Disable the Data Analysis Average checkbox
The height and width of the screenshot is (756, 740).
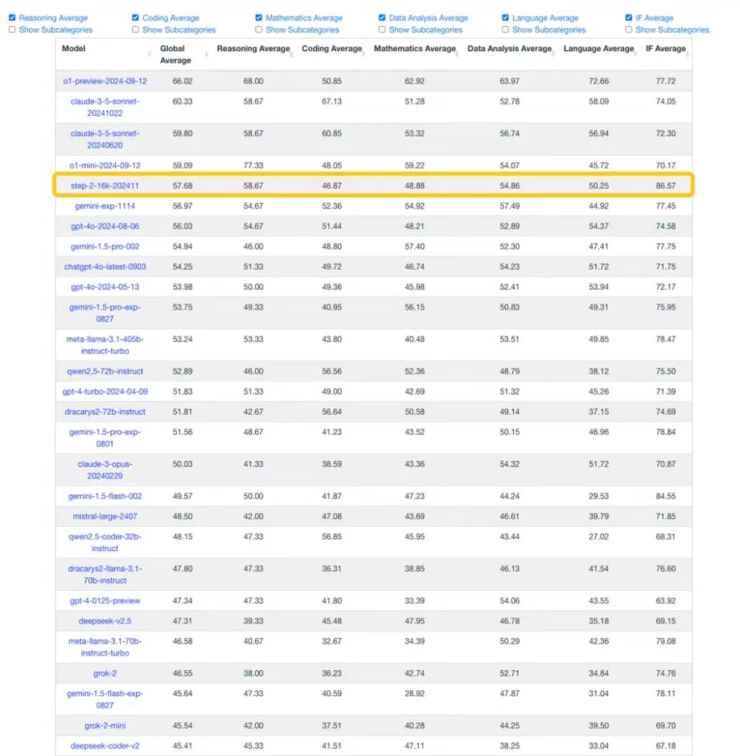(382, 18)
